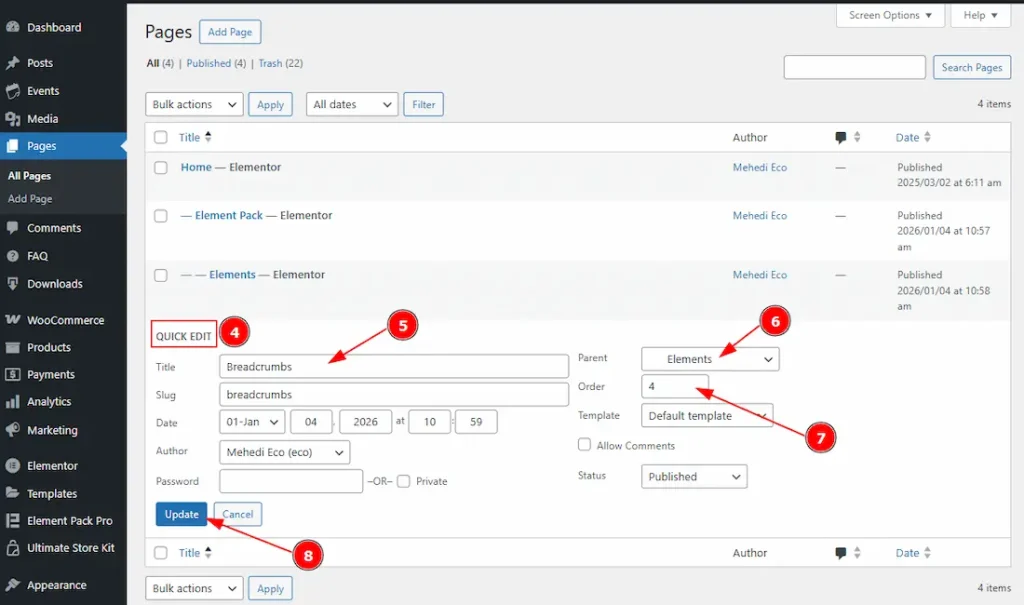Image resolution: width=1024 pixels, height=605 pixels.
Task: Click the Events calendar icon
Action: coord(12,91)
